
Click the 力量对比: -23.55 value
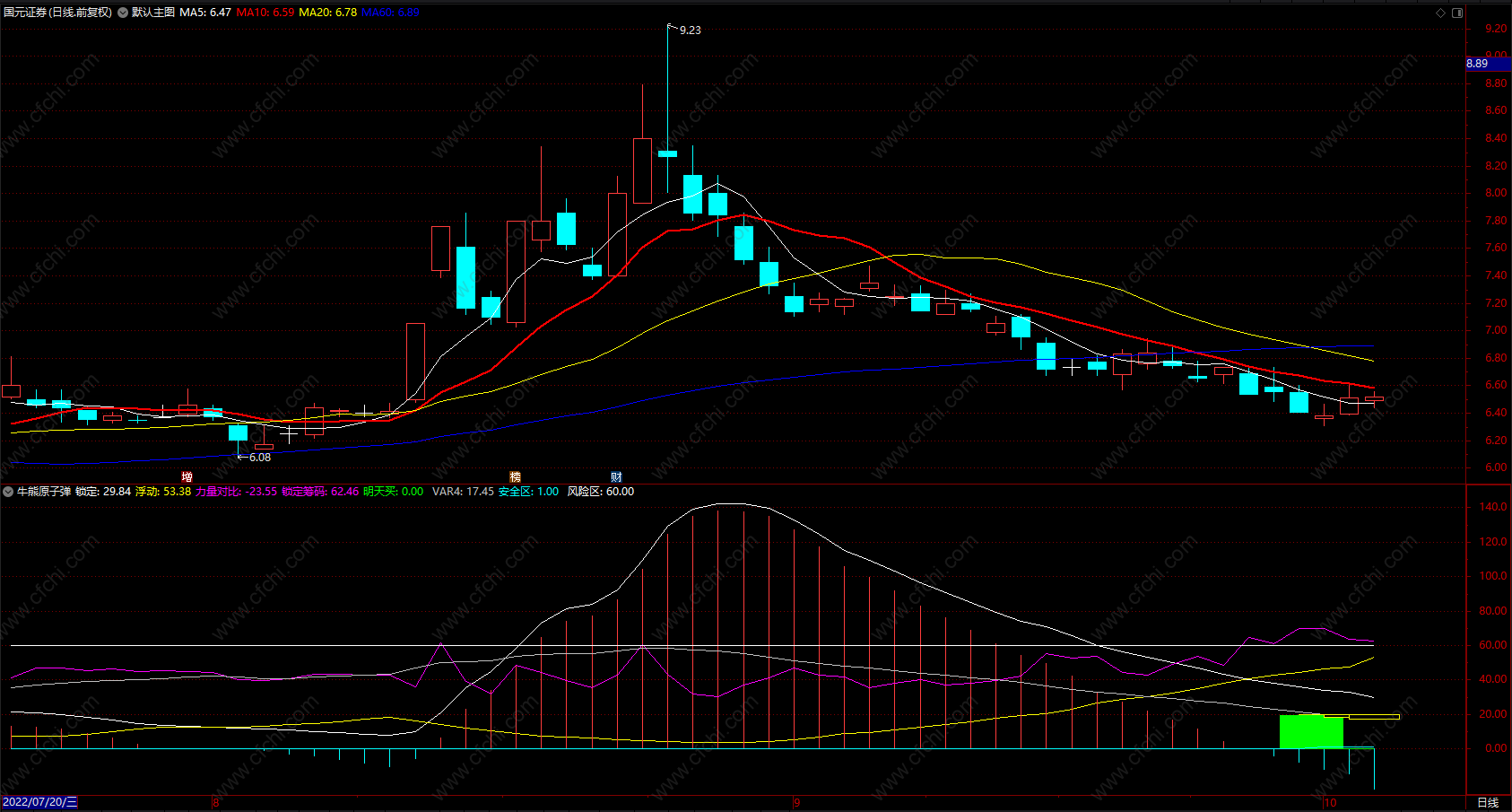(x=237, y=492)
